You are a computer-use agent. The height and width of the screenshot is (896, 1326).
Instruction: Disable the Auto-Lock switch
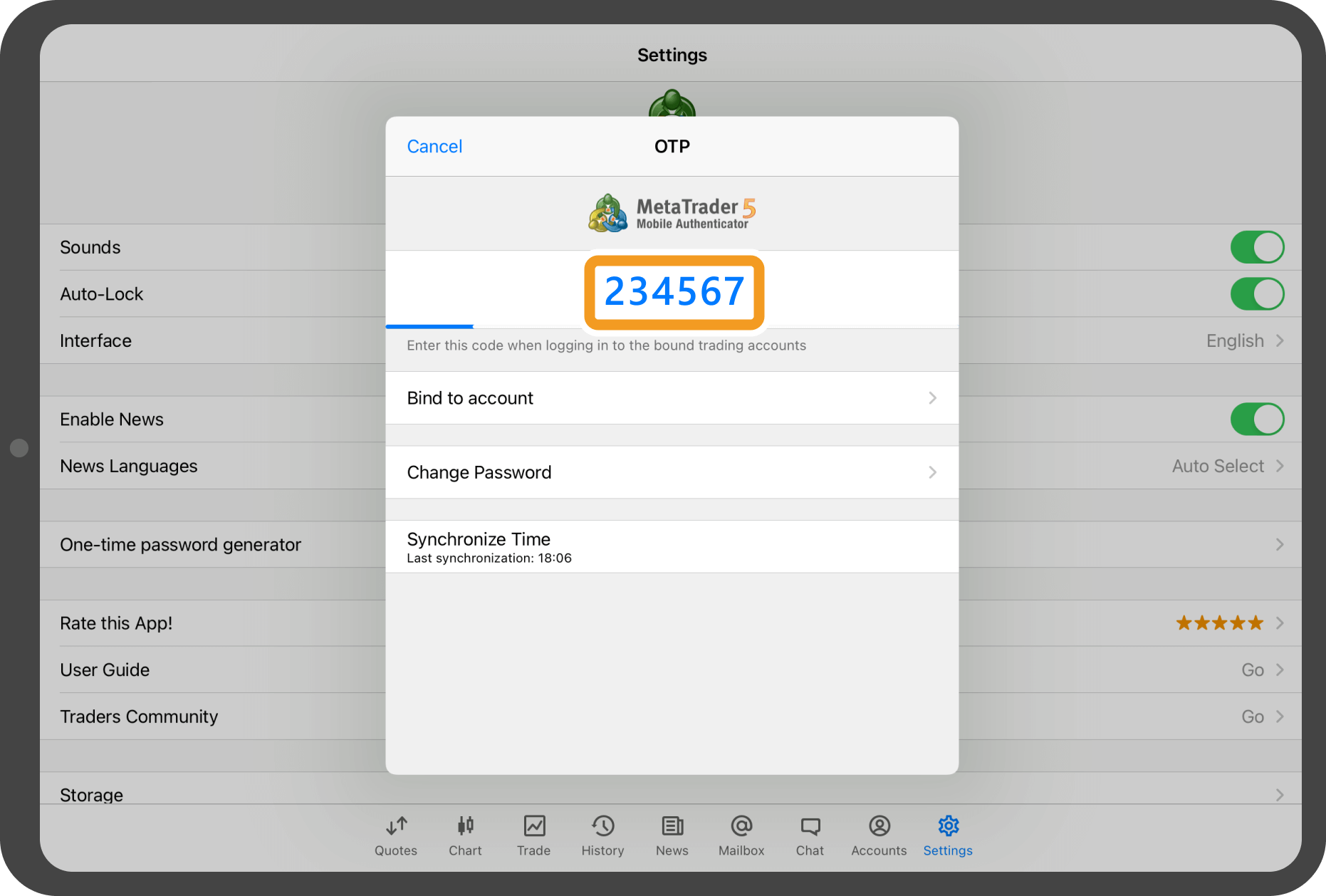point(1257,294)
